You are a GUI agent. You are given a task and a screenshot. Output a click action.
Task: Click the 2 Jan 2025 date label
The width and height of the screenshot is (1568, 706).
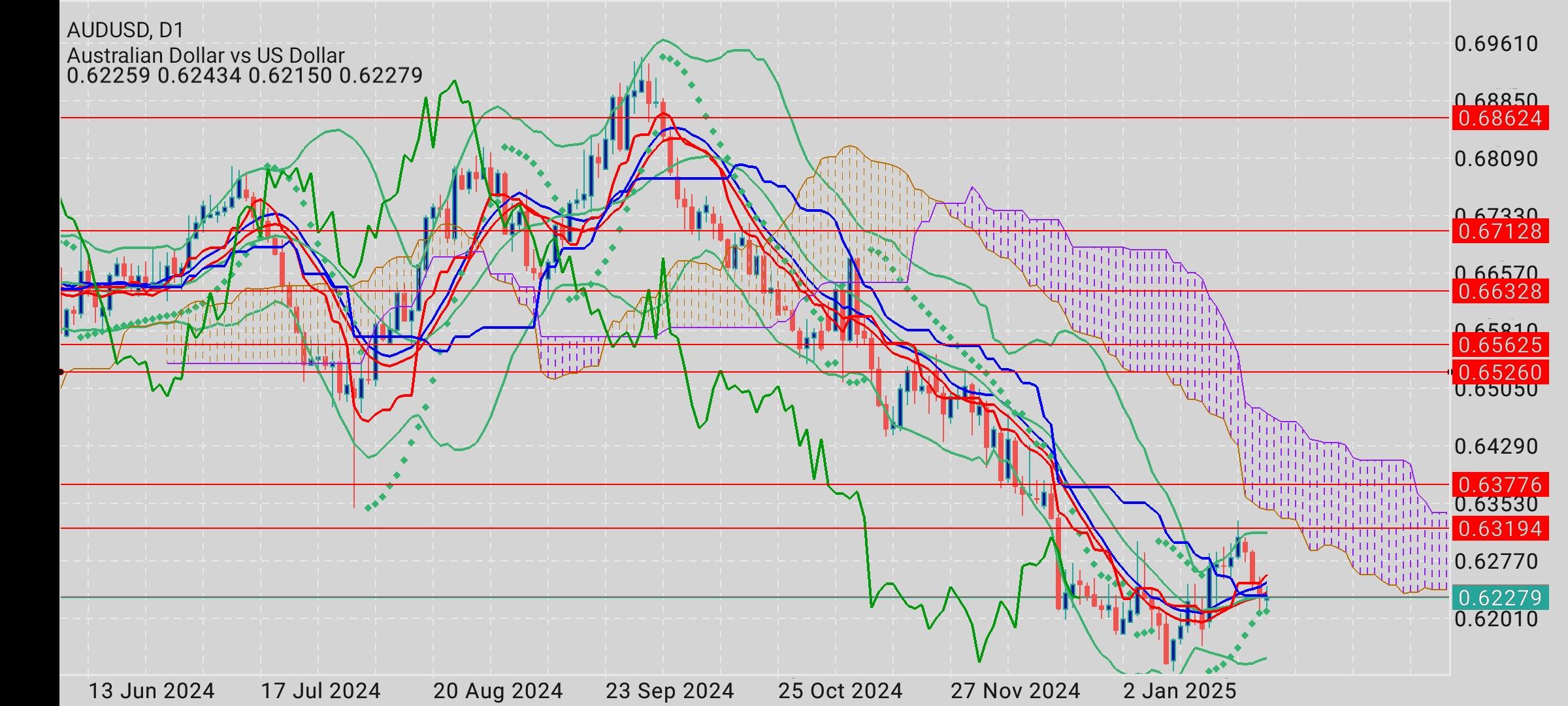[1179, 690]
